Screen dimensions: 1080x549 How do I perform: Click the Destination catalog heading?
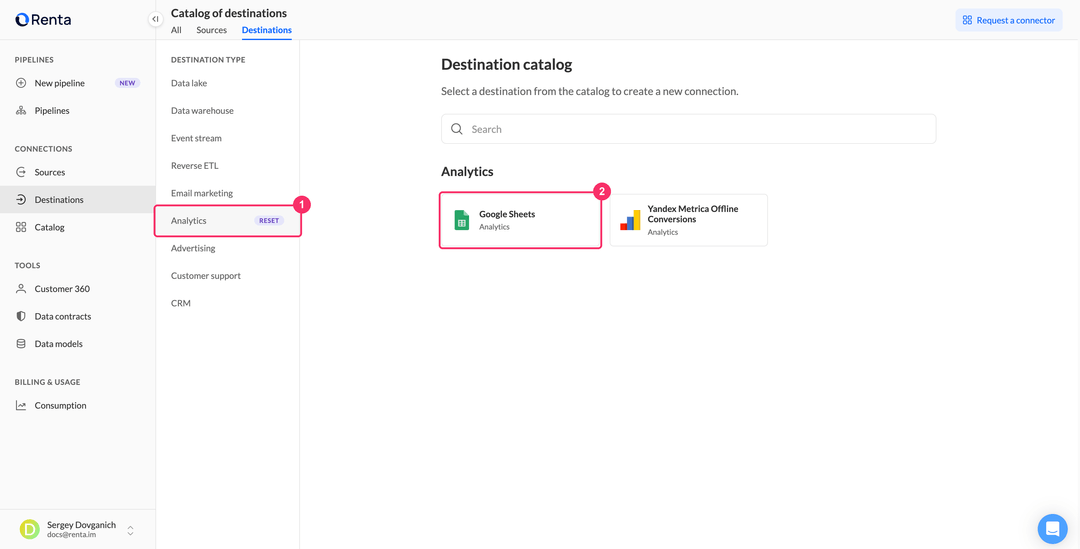(507, 65)
